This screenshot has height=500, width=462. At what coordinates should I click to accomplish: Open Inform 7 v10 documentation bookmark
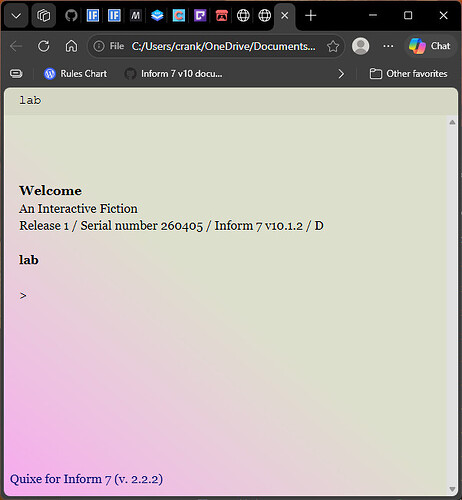point(174,74)
